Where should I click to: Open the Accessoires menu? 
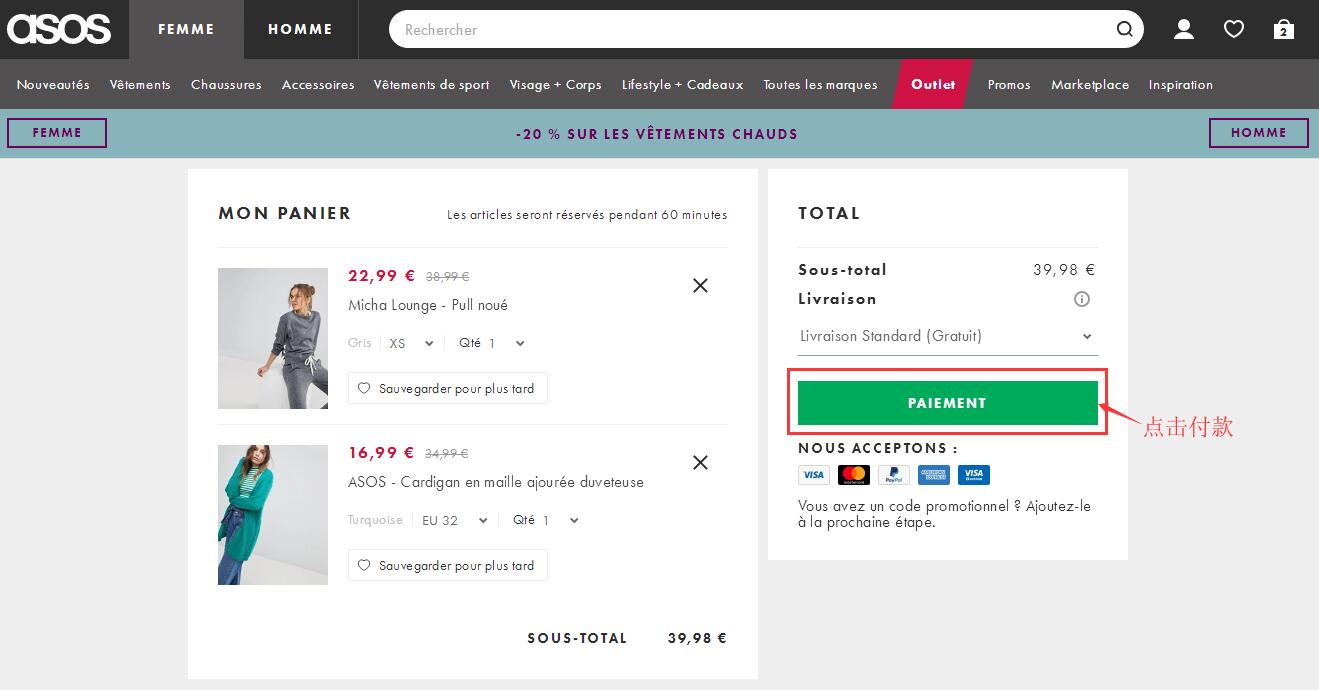[318, 85]
